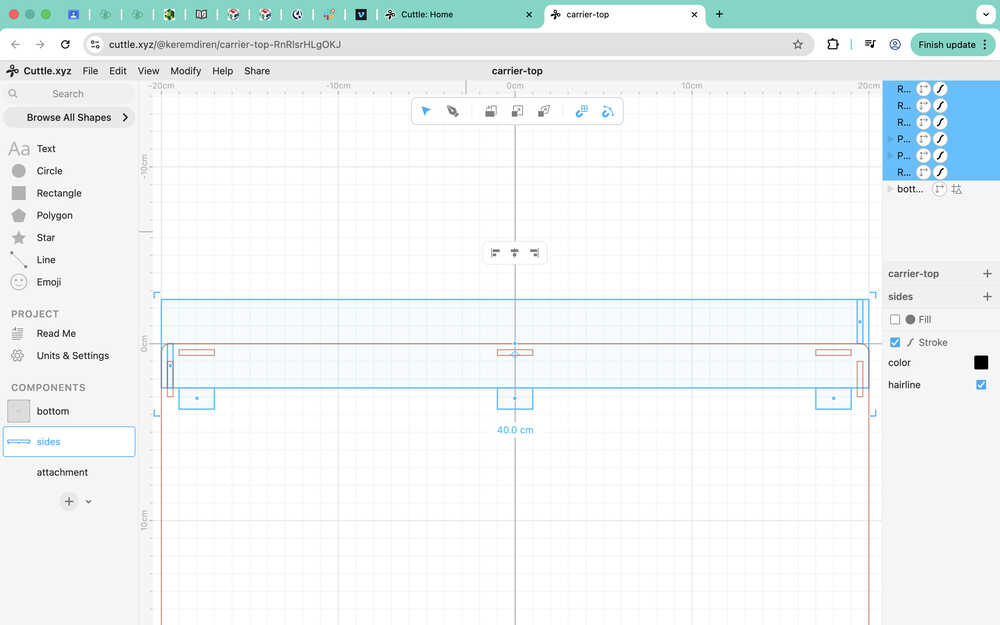Open the Share menu
Image resolution: width=1000 pixels, height=625 pixels.
coord(257,71)
